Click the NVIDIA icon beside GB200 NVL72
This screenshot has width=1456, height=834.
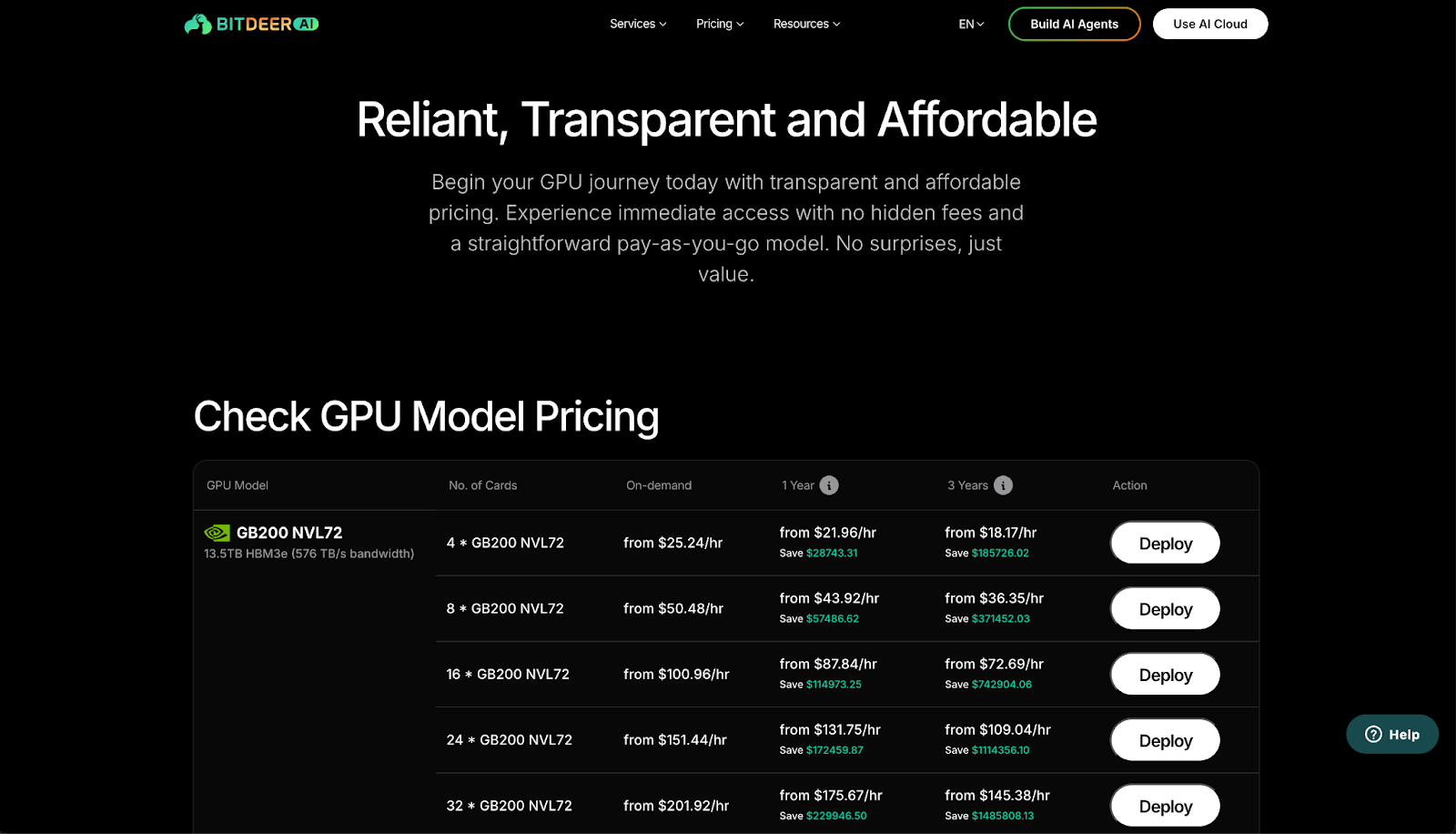click(217, 533)
